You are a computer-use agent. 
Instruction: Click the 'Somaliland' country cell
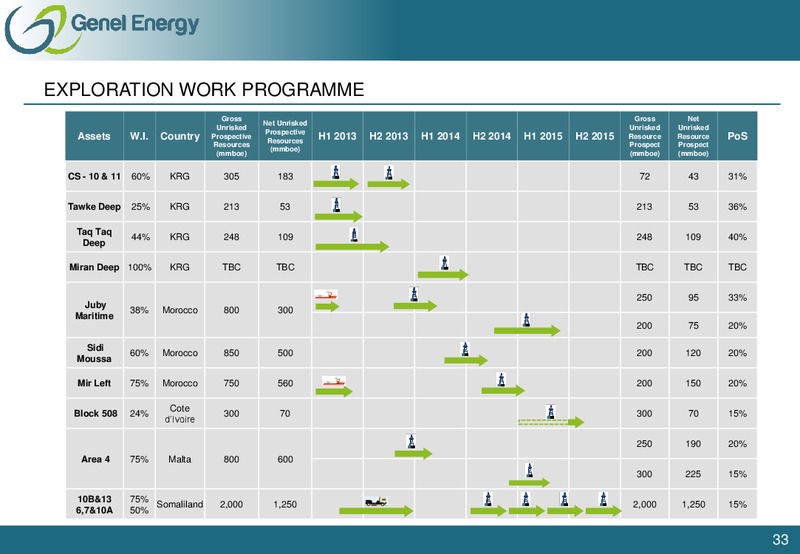(x=180, y=505)
